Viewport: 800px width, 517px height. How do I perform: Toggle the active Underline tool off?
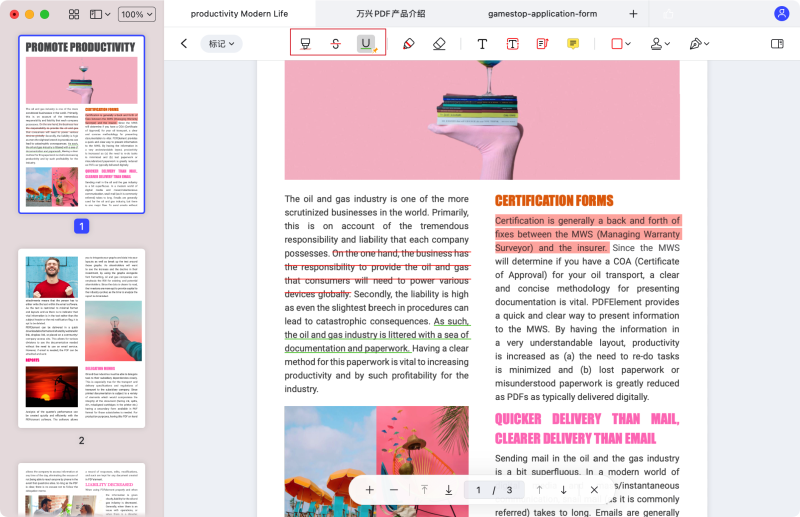tap(367, 44)
